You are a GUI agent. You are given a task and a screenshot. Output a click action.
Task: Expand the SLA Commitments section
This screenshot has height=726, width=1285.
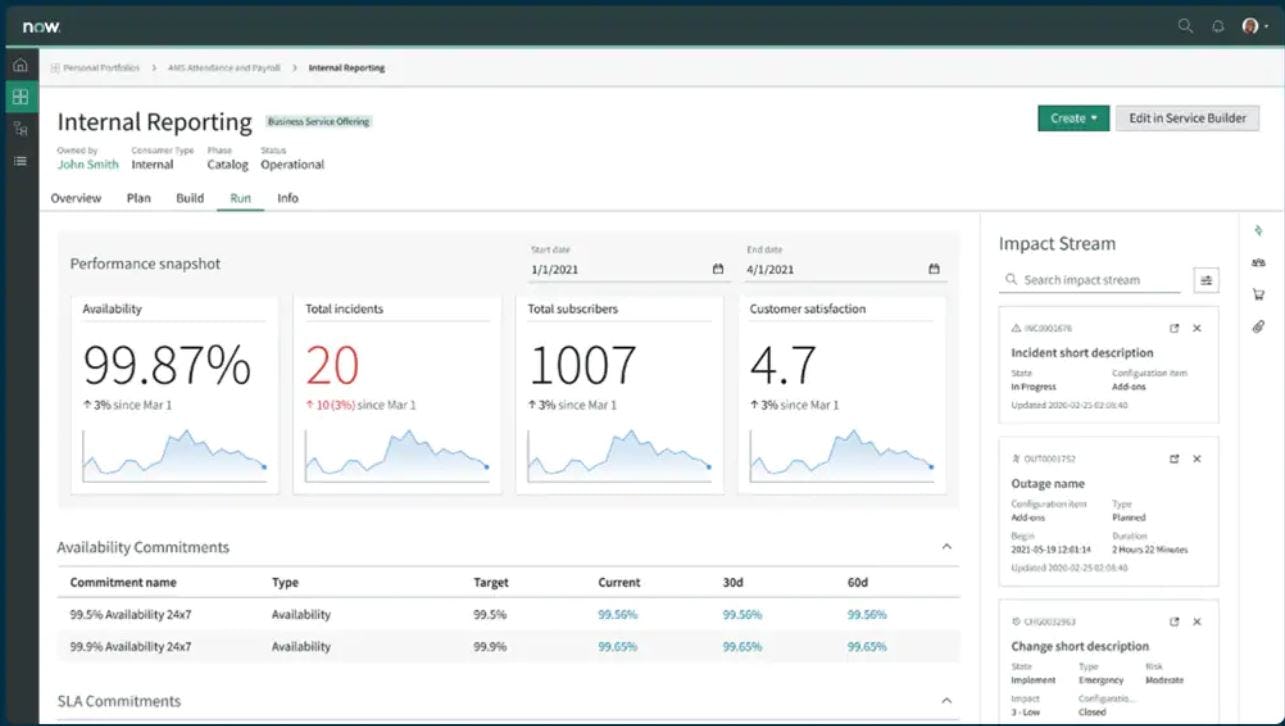tap(946, 700)
